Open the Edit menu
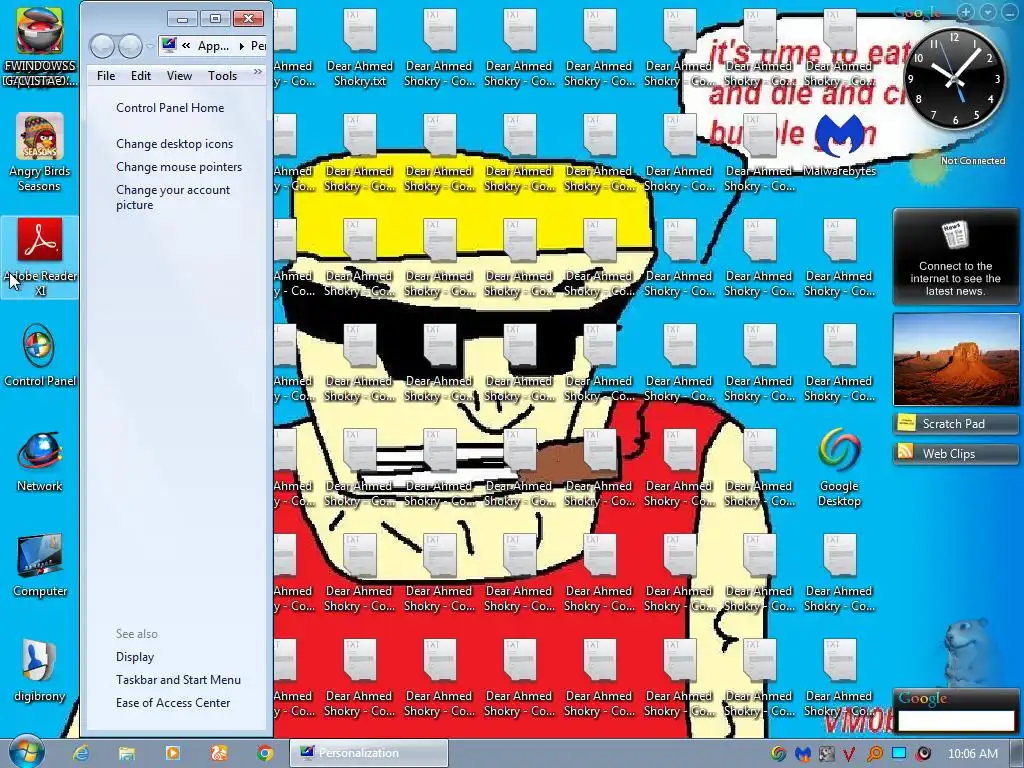This screenshot has width=1024, height=768. (140, 76)
